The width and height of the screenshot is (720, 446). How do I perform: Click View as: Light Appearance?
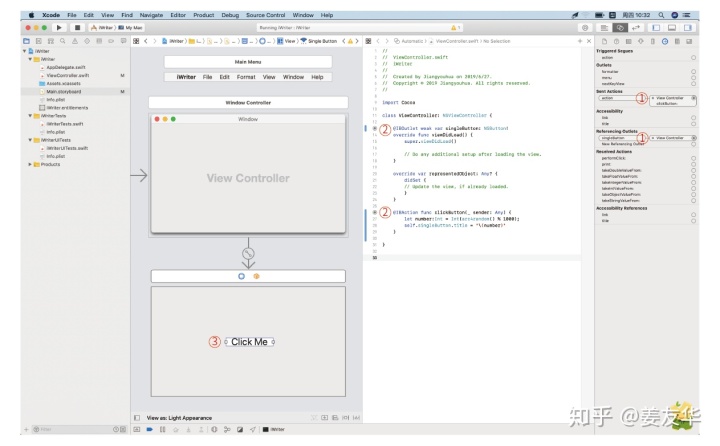click(x=179, y=418)
